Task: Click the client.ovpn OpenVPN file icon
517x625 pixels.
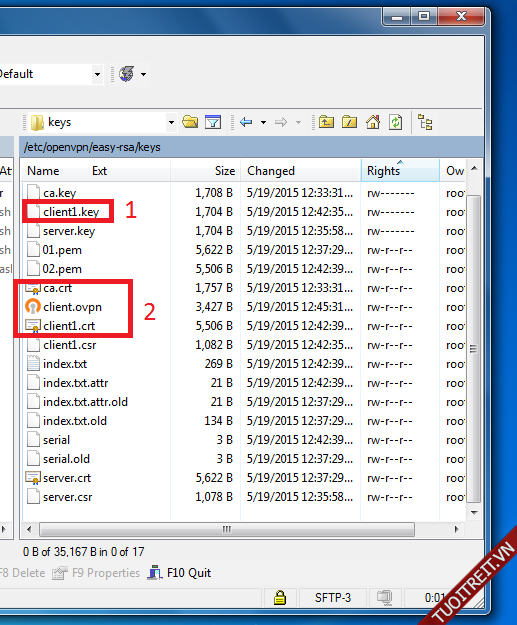Action: [33, 307]
